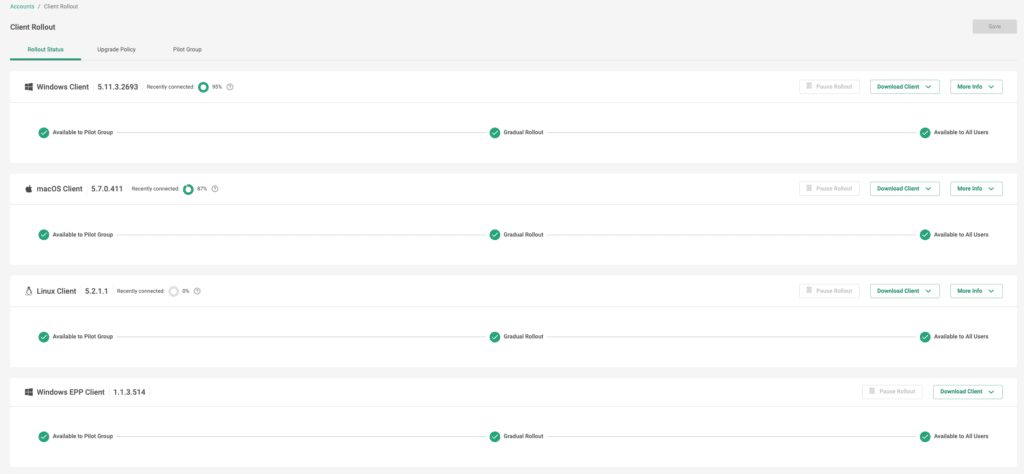Open Download Client dropdown for Windows EPP Client
Screen dimensions: 1024x474
point(967,392)
